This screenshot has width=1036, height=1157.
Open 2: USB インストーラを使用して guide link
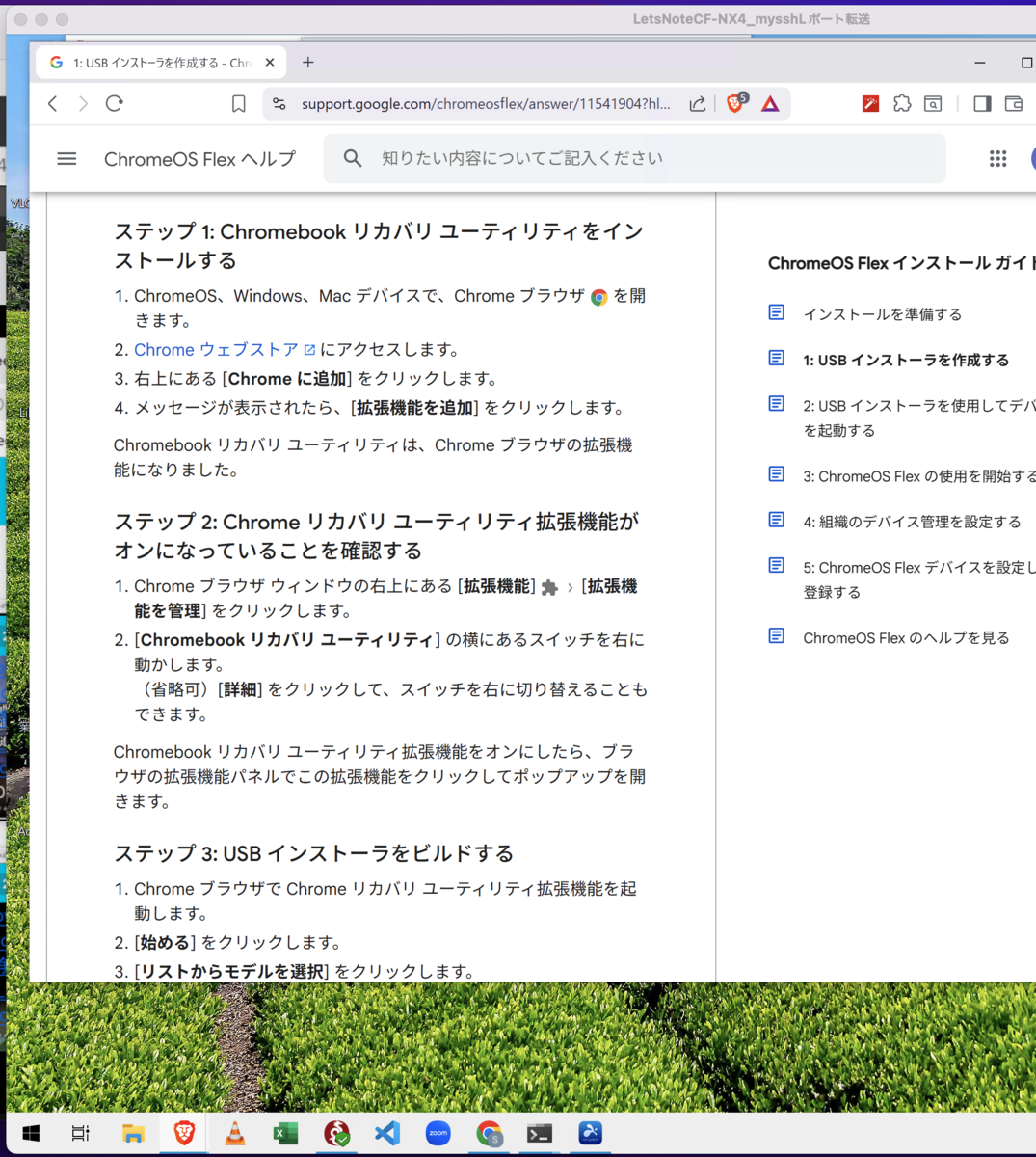pyautogui.click(x=918, y=417)
